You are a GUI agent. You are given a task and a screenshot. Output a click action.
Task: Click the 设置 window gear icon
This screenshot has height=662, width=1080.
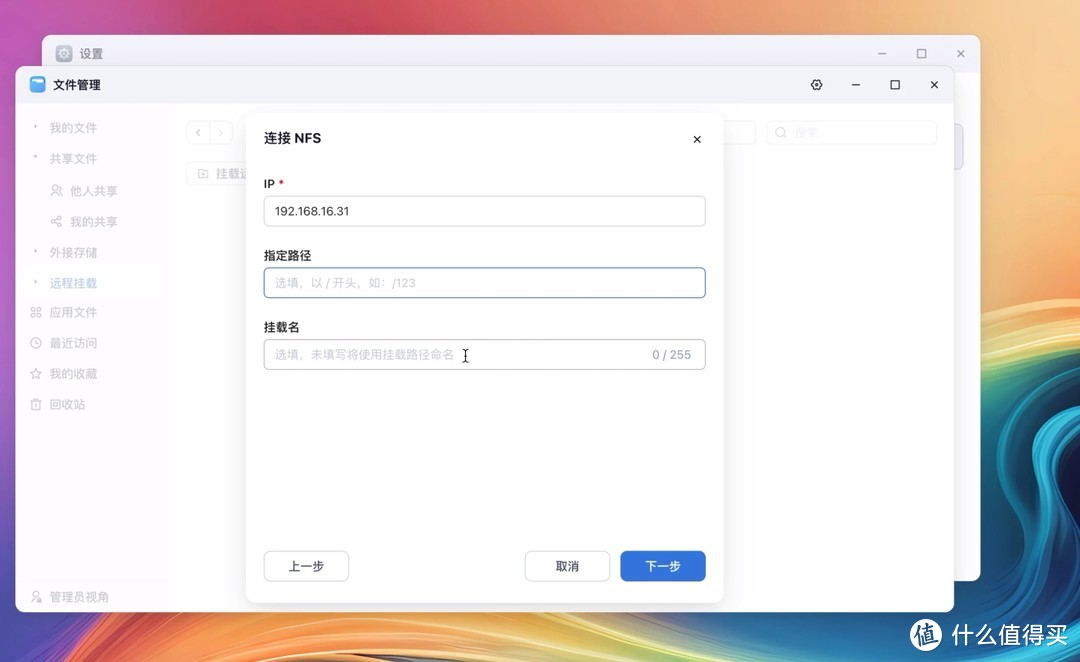[x=64, y=54]
